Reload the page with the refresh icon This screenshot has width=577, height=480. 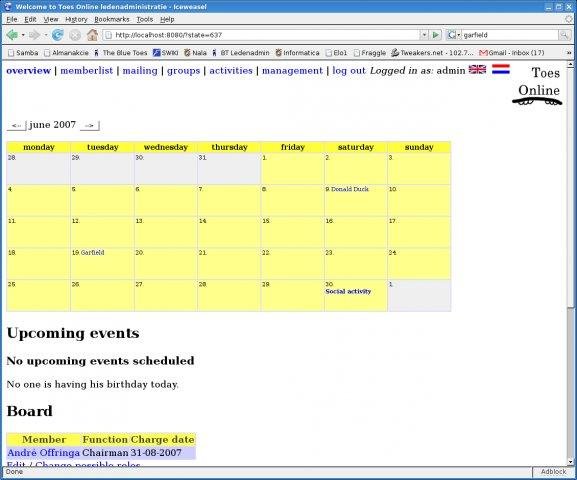click(57, 35)
